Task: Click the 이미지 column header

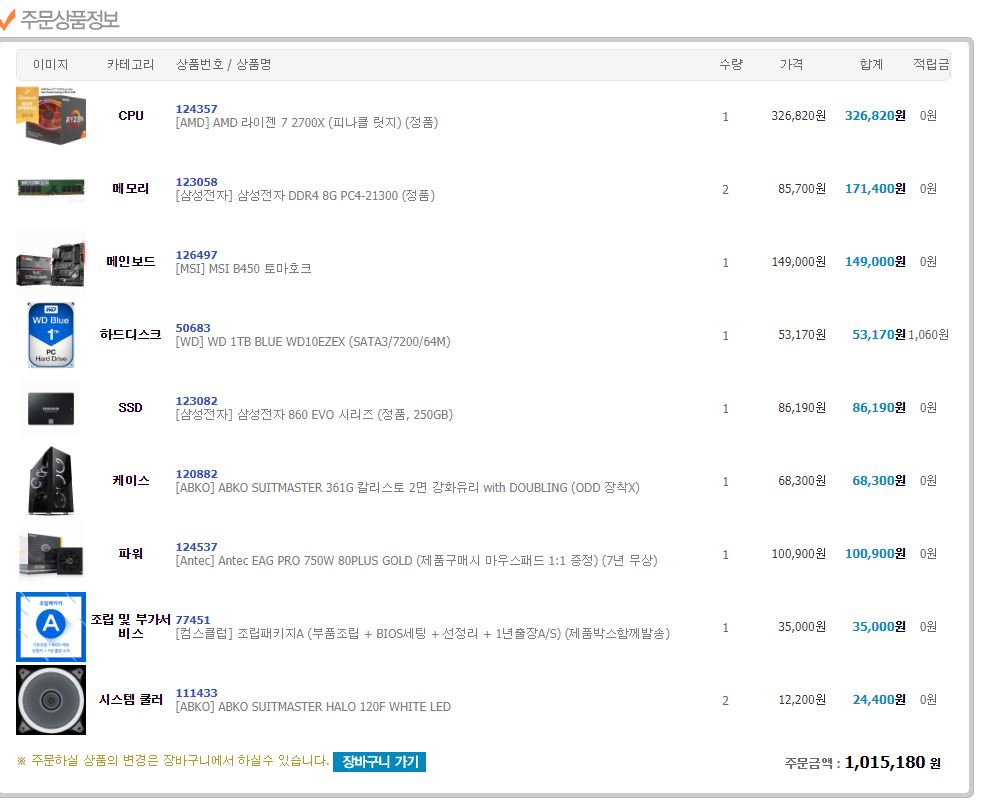Action: 51,64
